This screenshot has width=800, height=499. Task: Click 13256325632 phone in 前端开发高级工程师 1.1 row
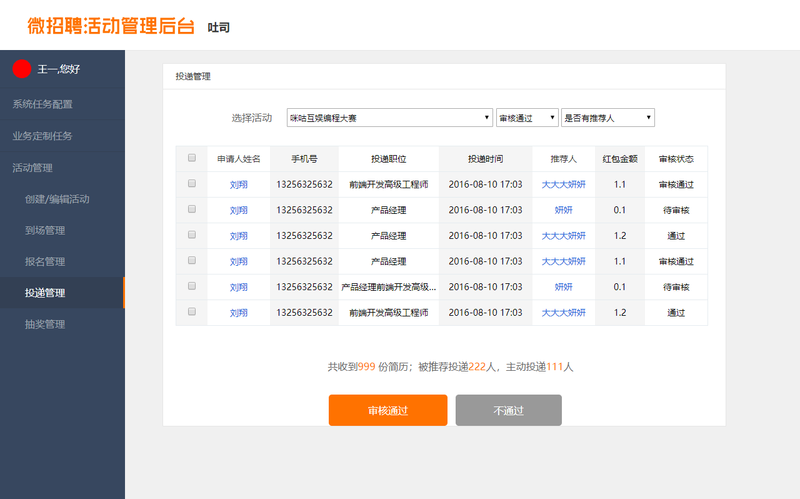[x=304, y=185]
